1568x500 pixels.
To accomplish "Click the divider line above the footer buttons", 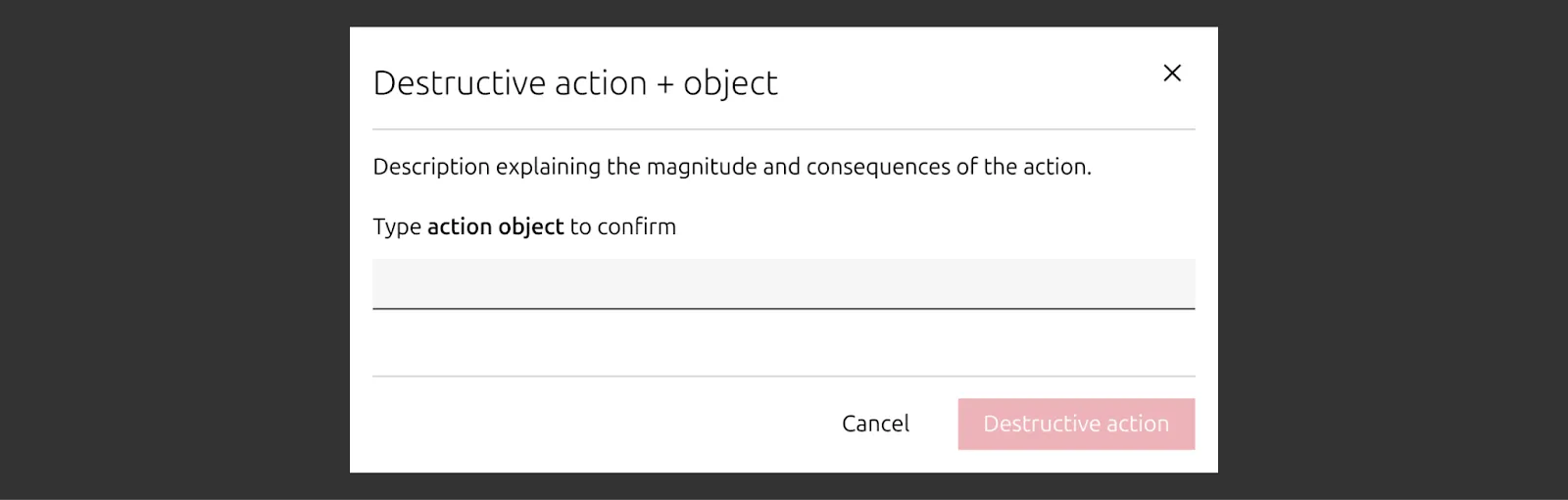I will pos(783,376).
